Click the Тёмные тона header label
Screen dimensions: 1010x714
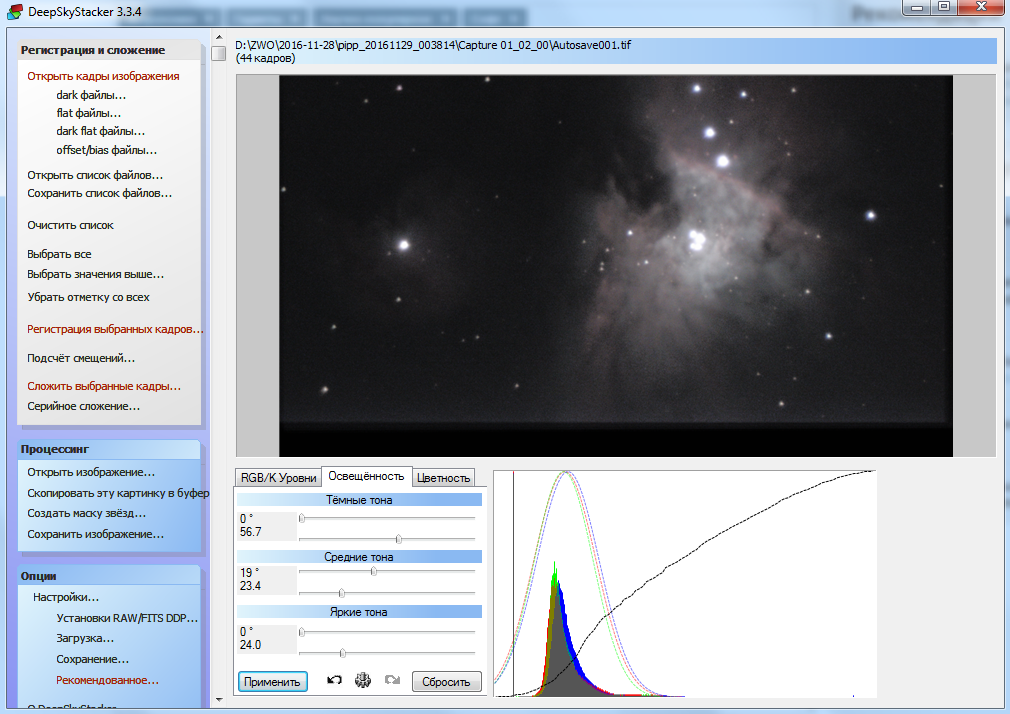pos(359,500)
